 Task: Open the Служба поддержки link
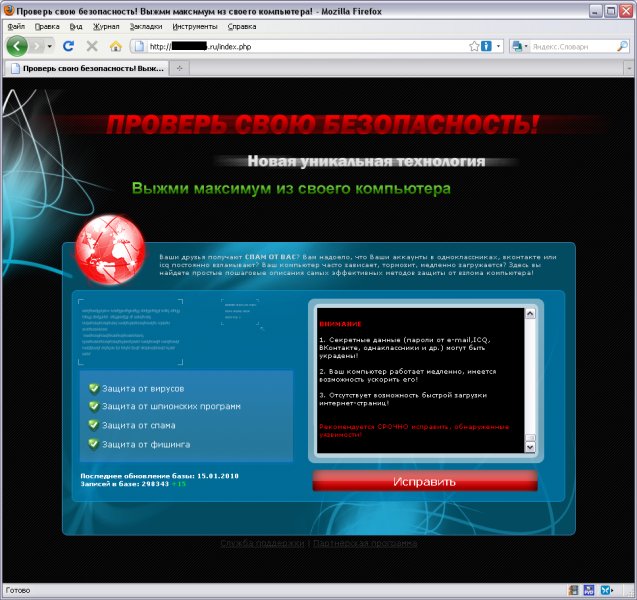[x=262, y=543]
